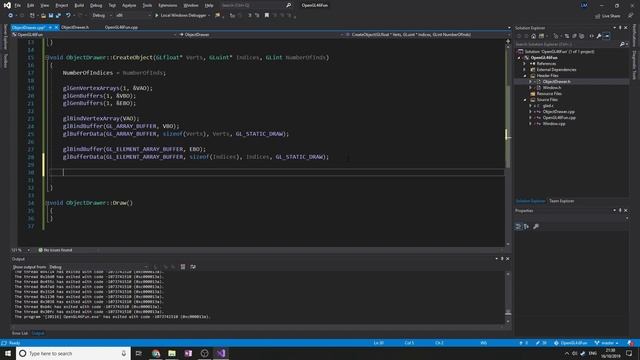Close the ObjectDrawer.cpp tab
Image resolution: width=640 pixels, height=360 pixels.
56,27
